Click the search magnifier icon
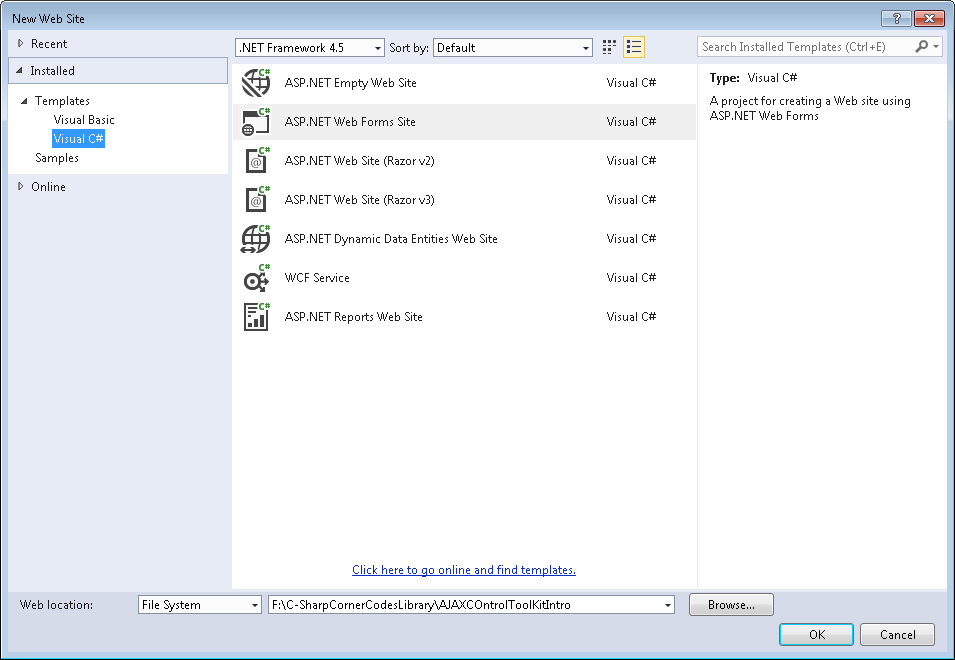Screen dimensions: 955x660 pos(922,46)
